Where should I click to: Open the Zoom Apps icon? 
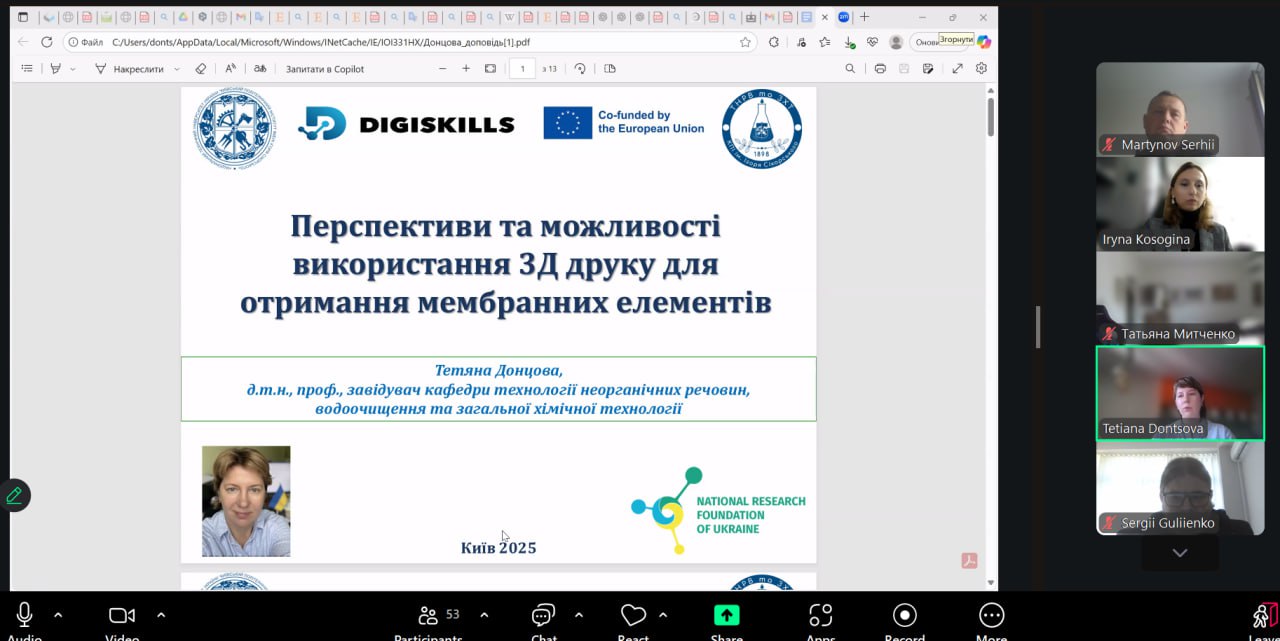[x=820, y=615]
